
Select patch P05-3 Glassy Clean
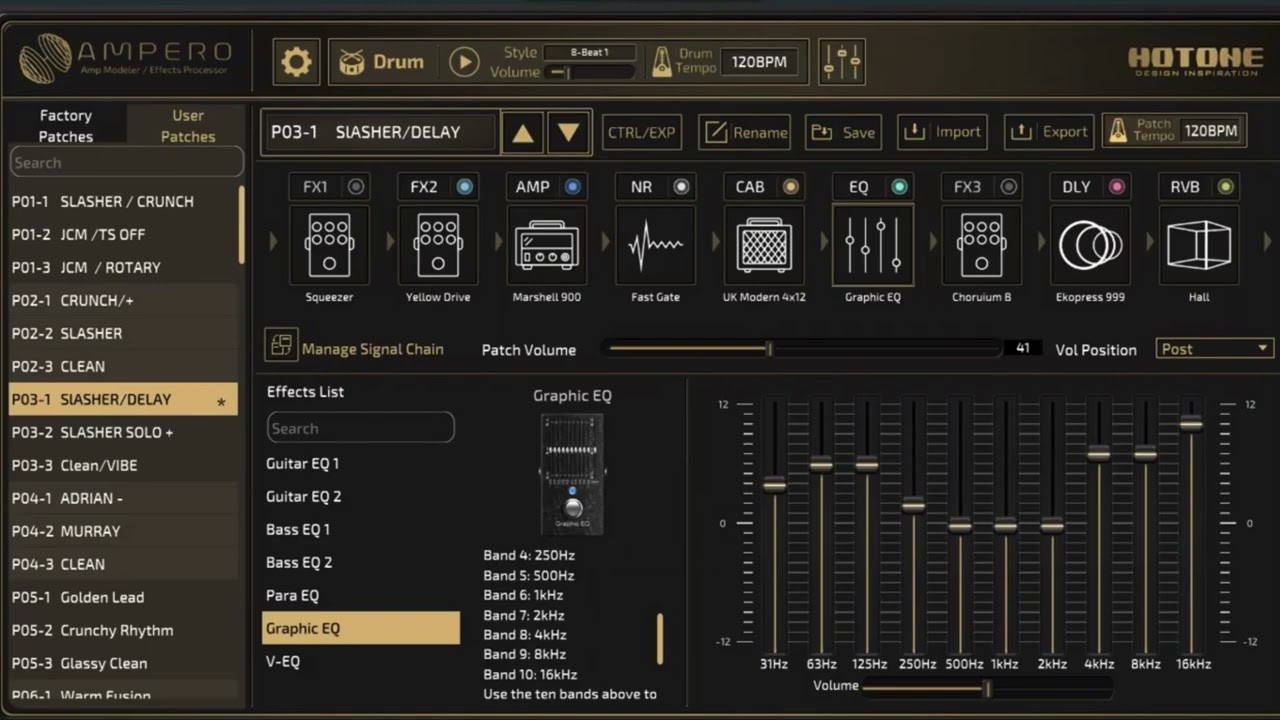click(x=123, y=663)
